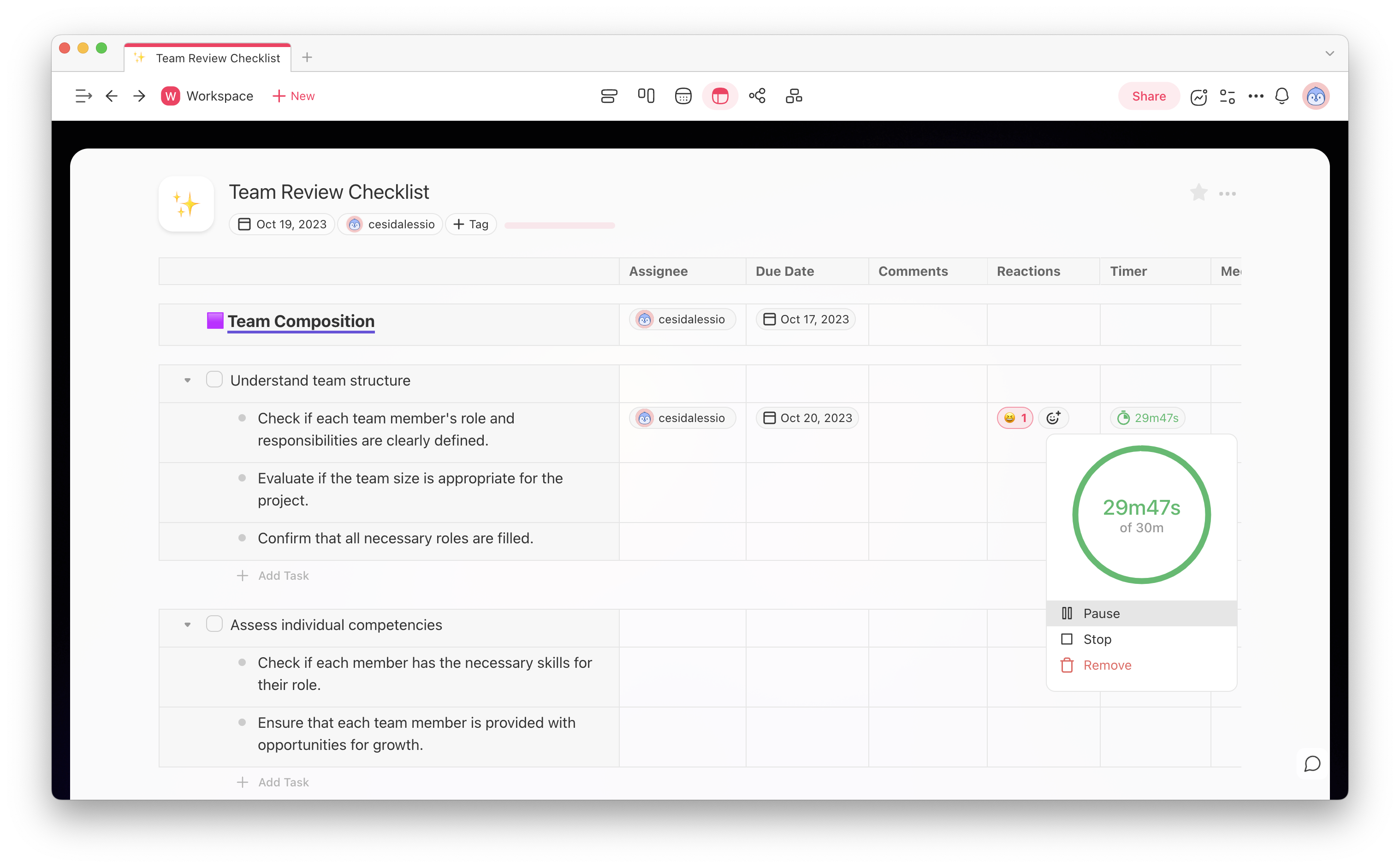The image size is (1400, 868).
Task: Click the notifications bell icon
Action: tap(1282, 96)
